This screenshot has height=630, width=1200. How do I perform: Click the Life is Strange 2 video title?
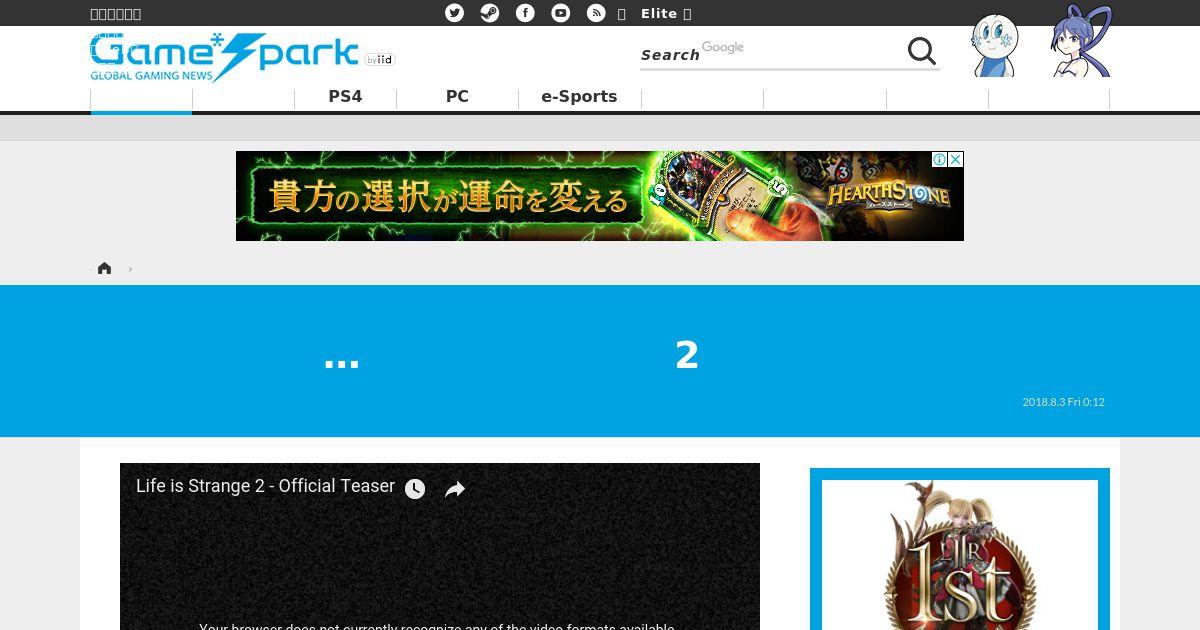265,486
